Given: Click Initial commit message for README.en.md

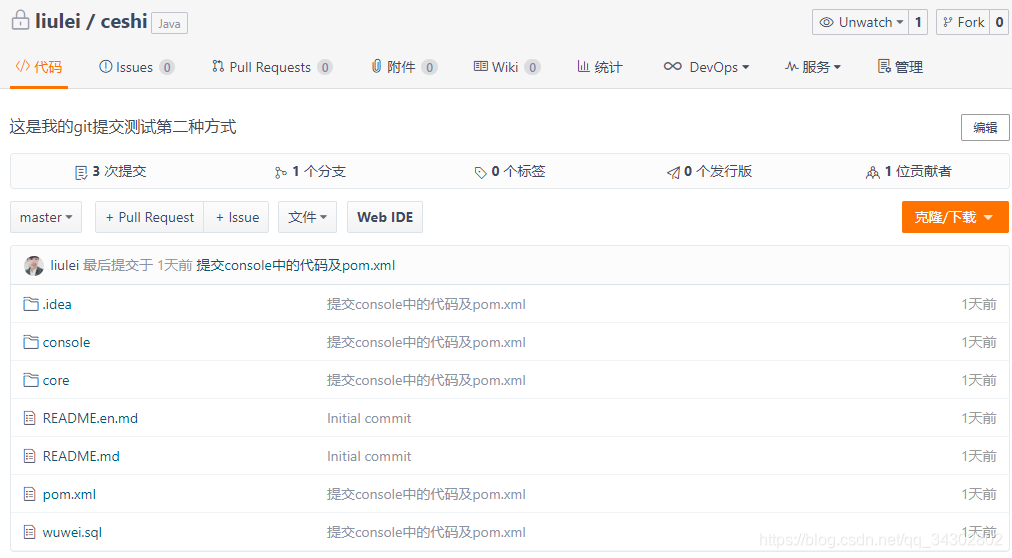Looking at the screenshot, I should pos(369,418).
